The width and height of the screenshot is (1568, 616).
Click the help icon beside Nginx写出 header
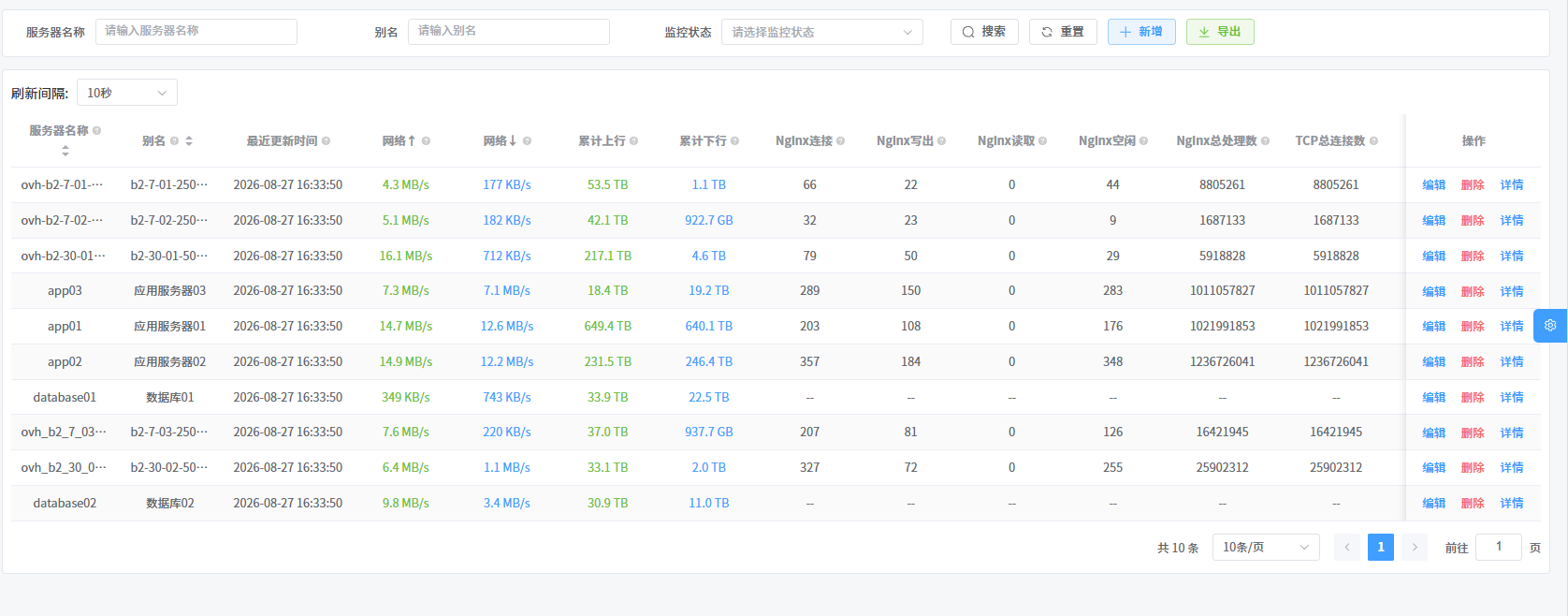coord(941,141)
